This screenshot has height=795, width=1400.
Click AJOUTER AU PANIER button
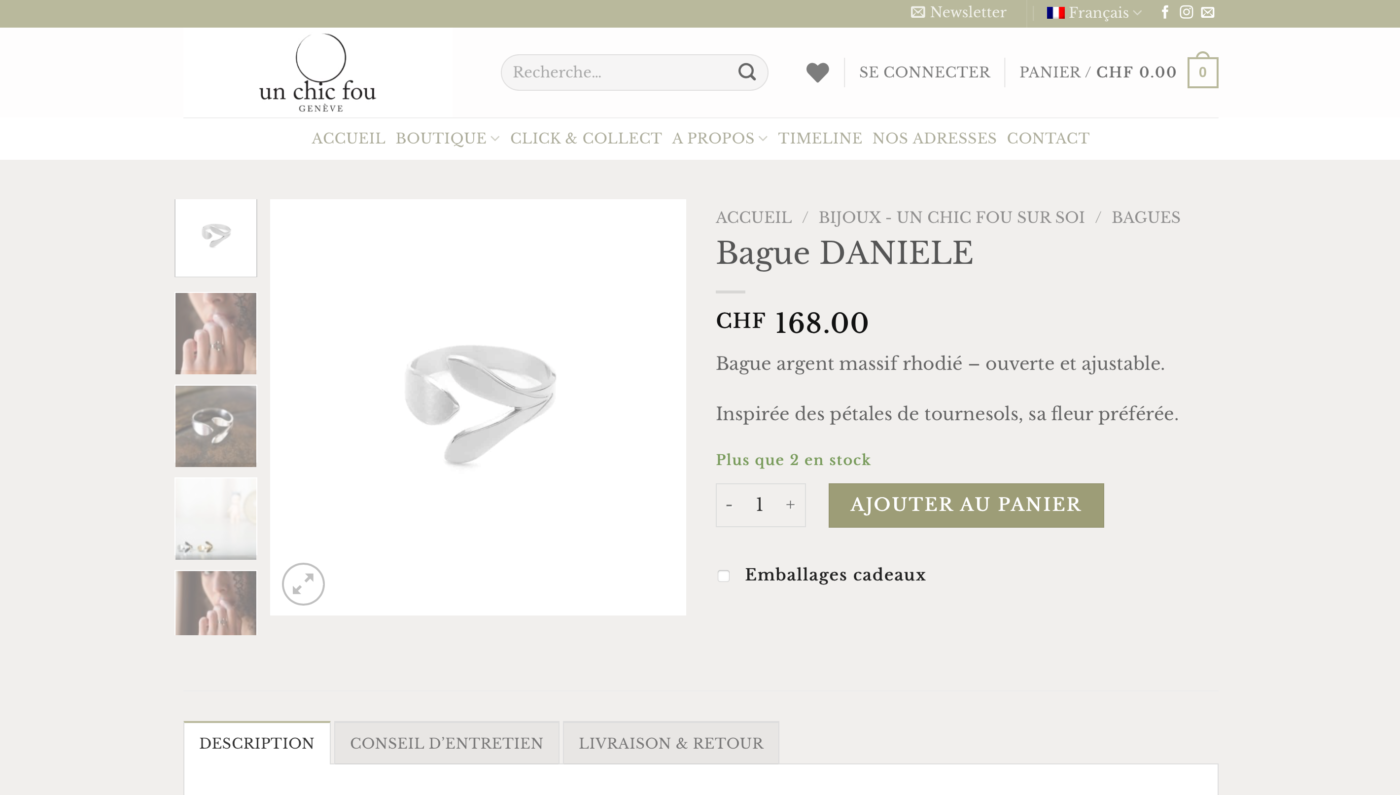pos(966,505)
